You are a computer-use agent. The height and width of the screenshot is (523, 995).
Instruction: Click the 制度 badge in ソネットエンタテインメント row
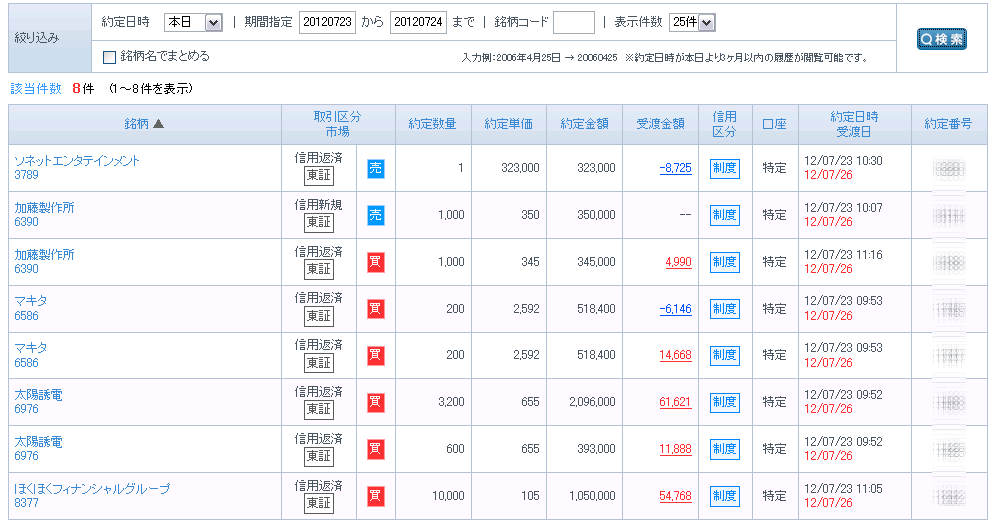click(x=724, y=168)
